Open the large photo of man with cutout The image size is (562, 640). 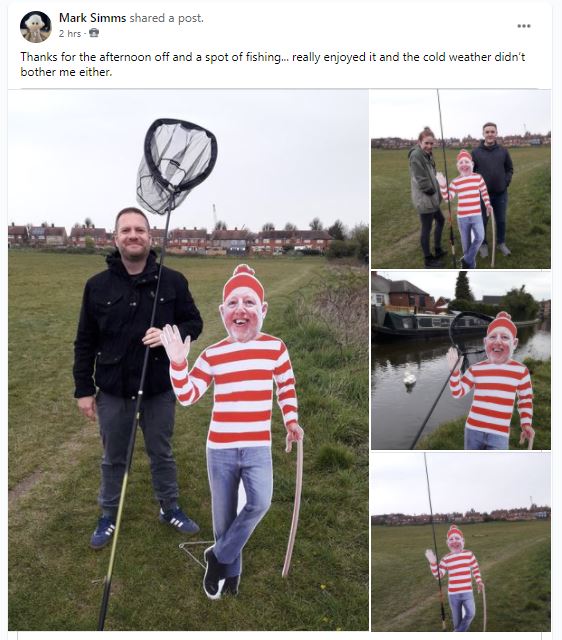click(188, 360)
